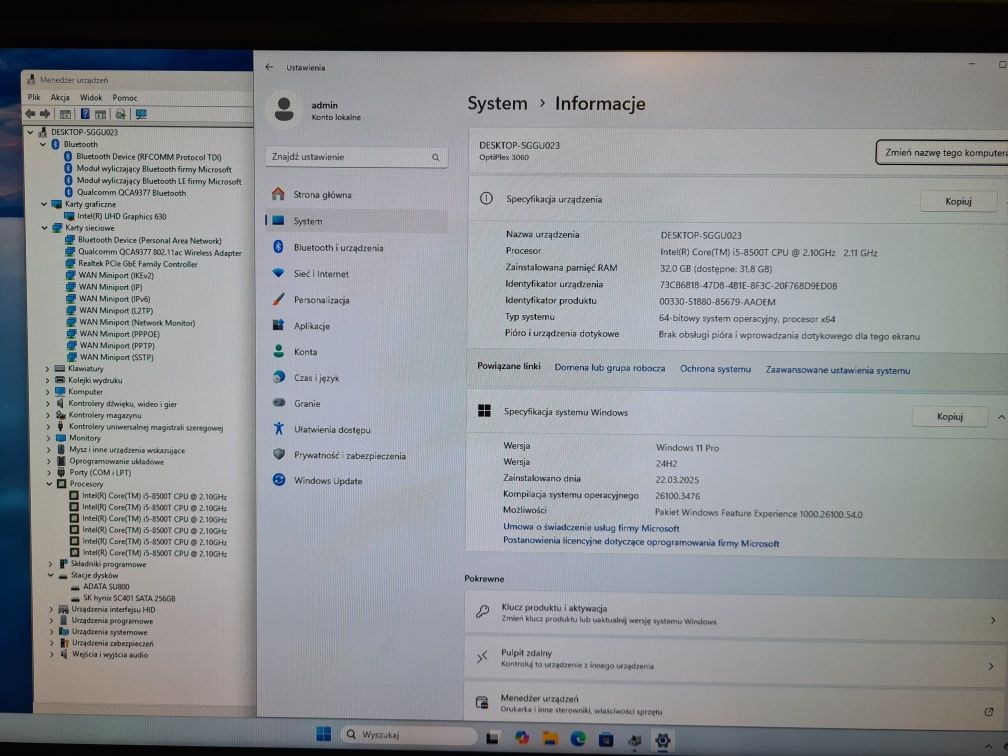Screen dimensions: 1008x756
Task: Open Ułatwienia dostępu settings
Action: (356, 429)
